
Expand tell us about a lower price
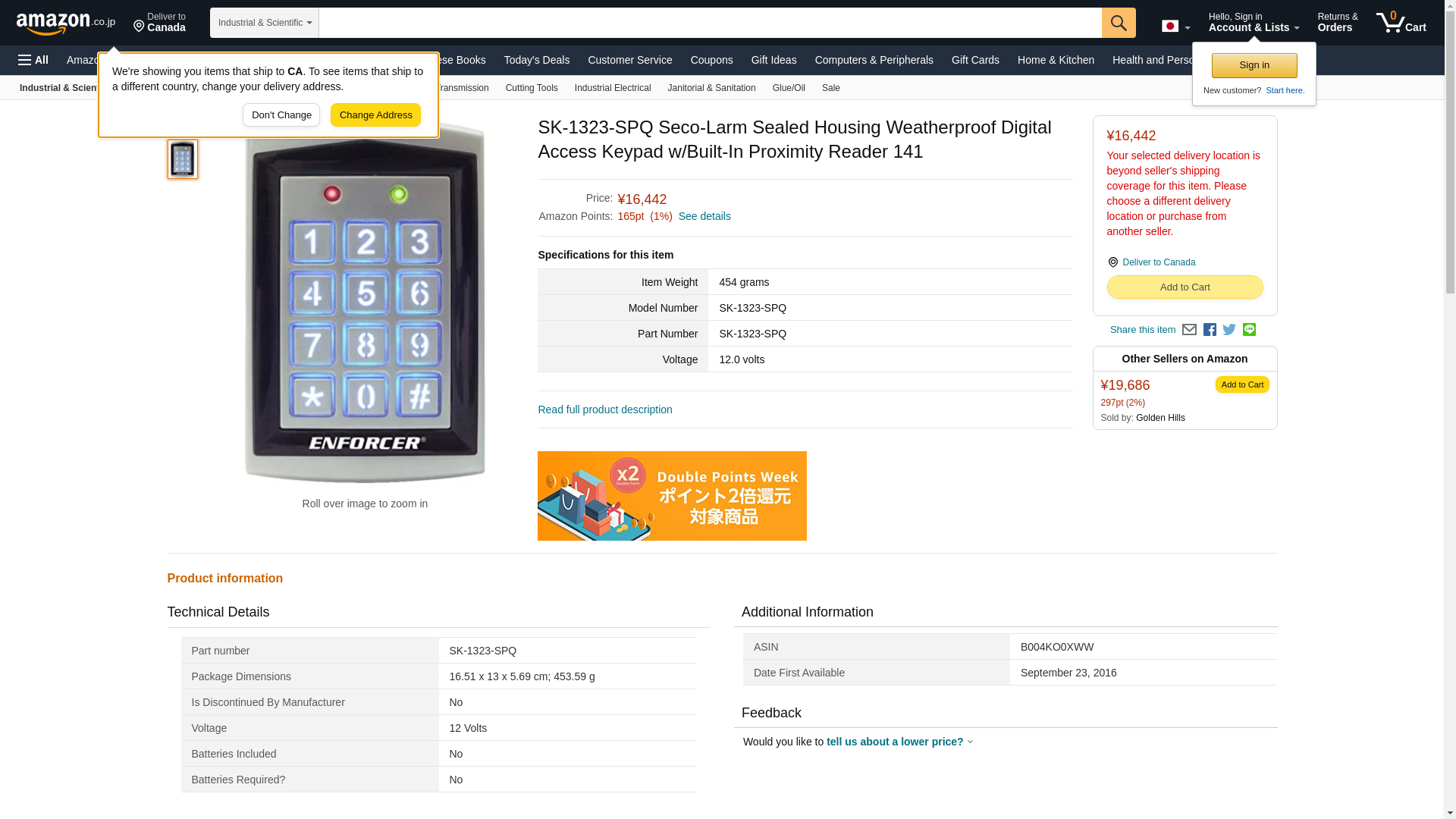(x=900, y=742)
